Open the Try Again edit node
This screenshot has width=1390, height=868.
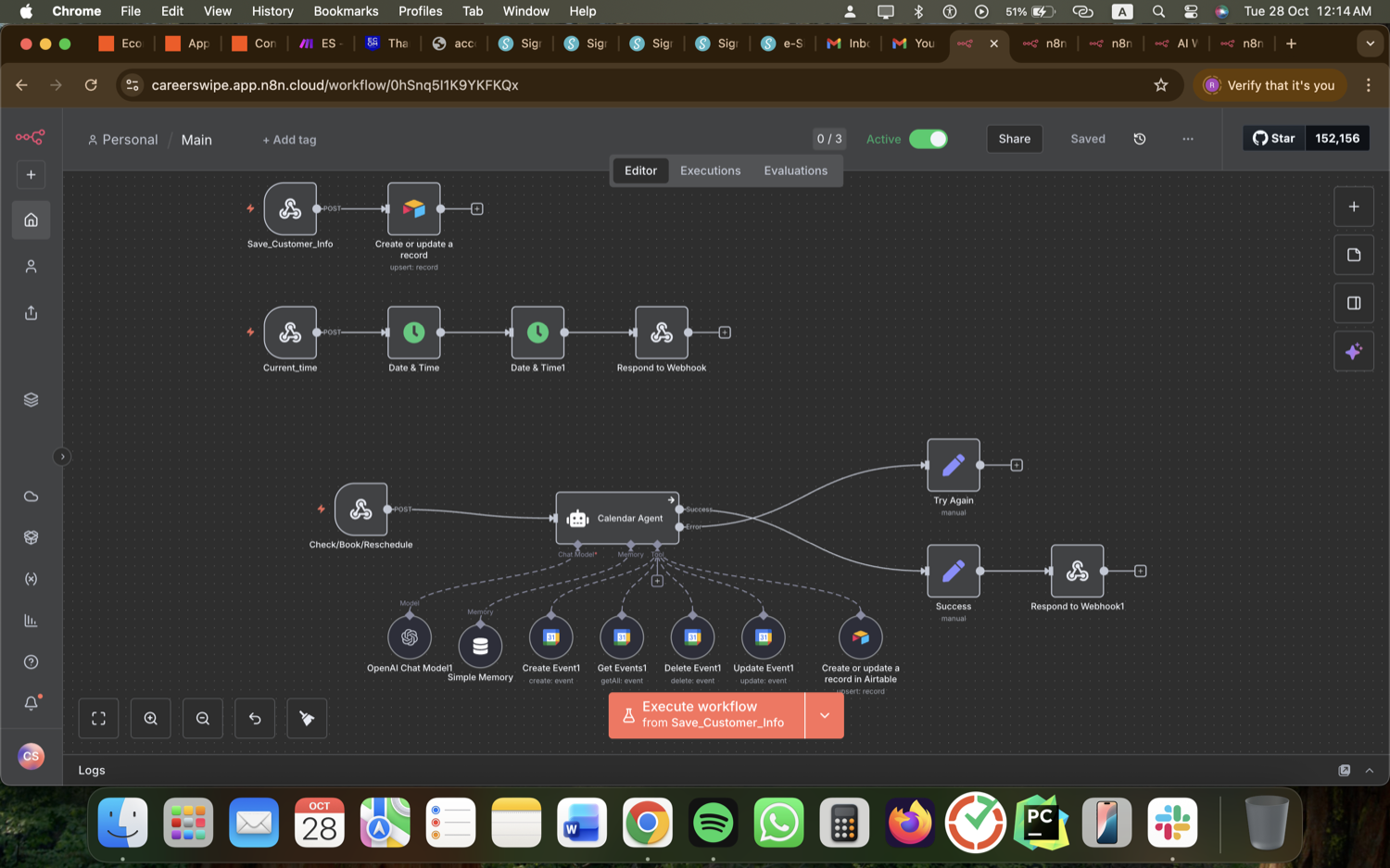[x=954, y=465]
